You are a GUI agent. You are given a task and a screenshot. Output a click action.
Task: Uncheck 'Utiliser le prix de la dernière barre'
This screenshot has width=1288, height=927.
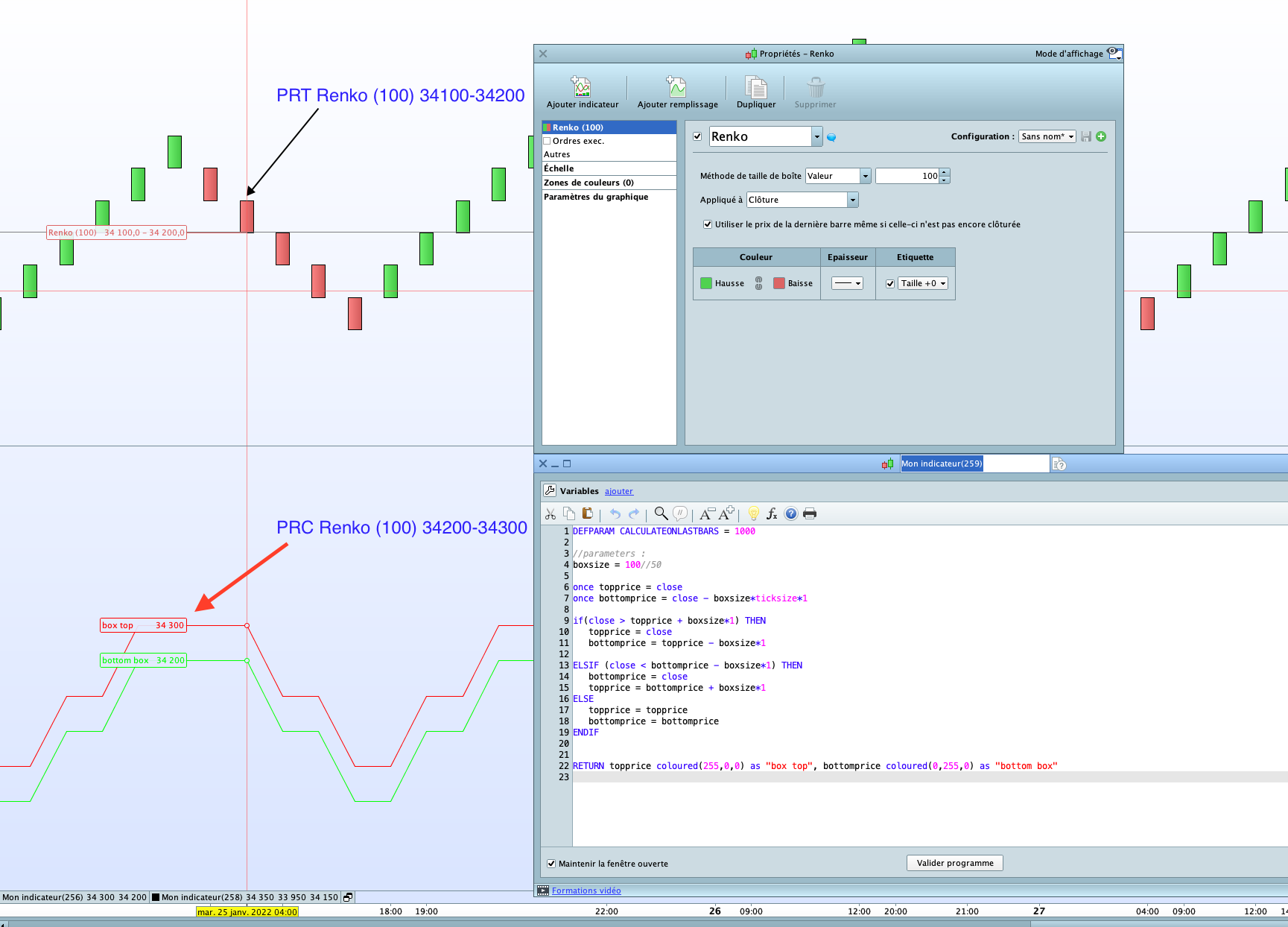coord(708,224)
